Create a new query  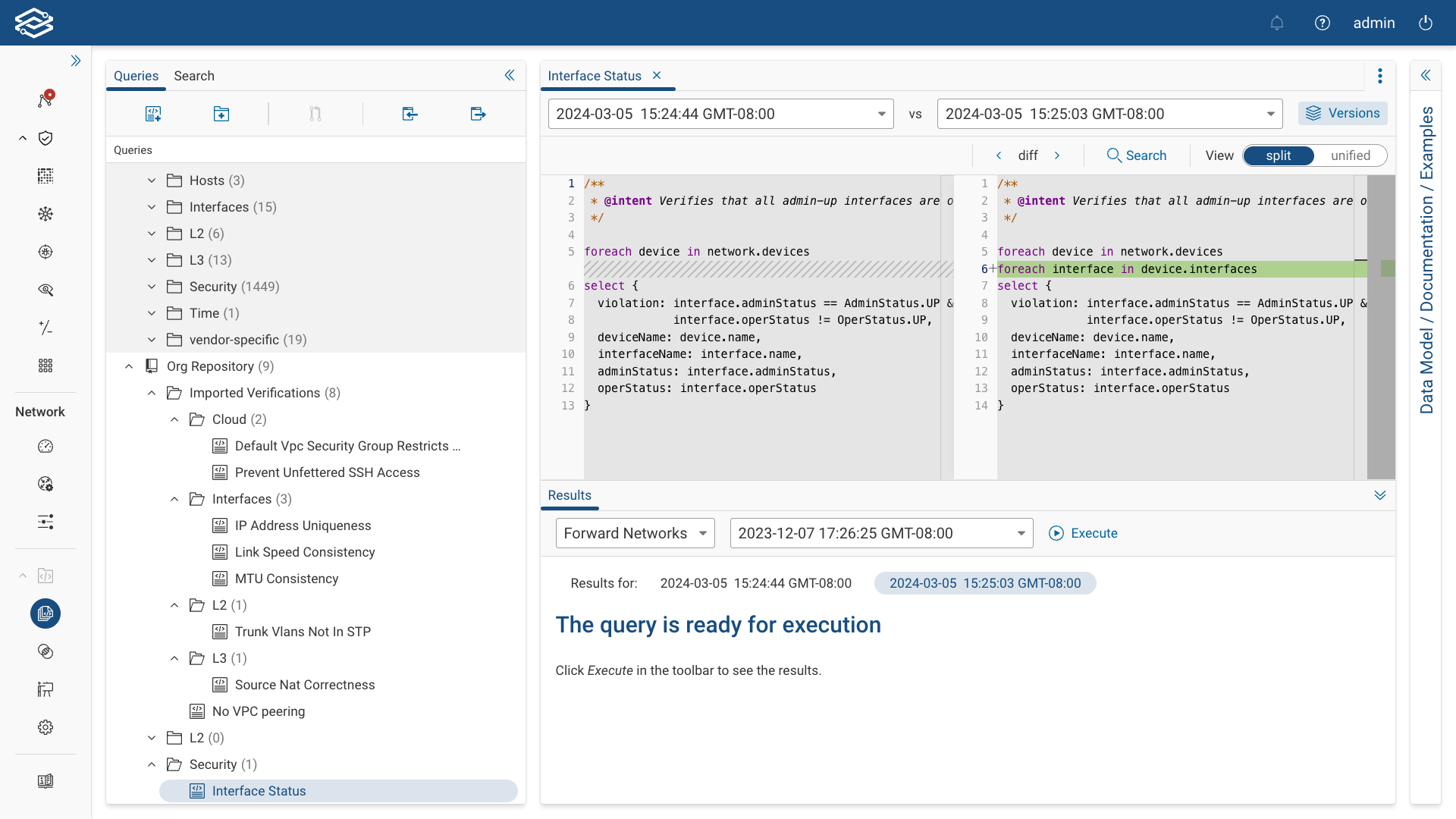pos(153,114)
